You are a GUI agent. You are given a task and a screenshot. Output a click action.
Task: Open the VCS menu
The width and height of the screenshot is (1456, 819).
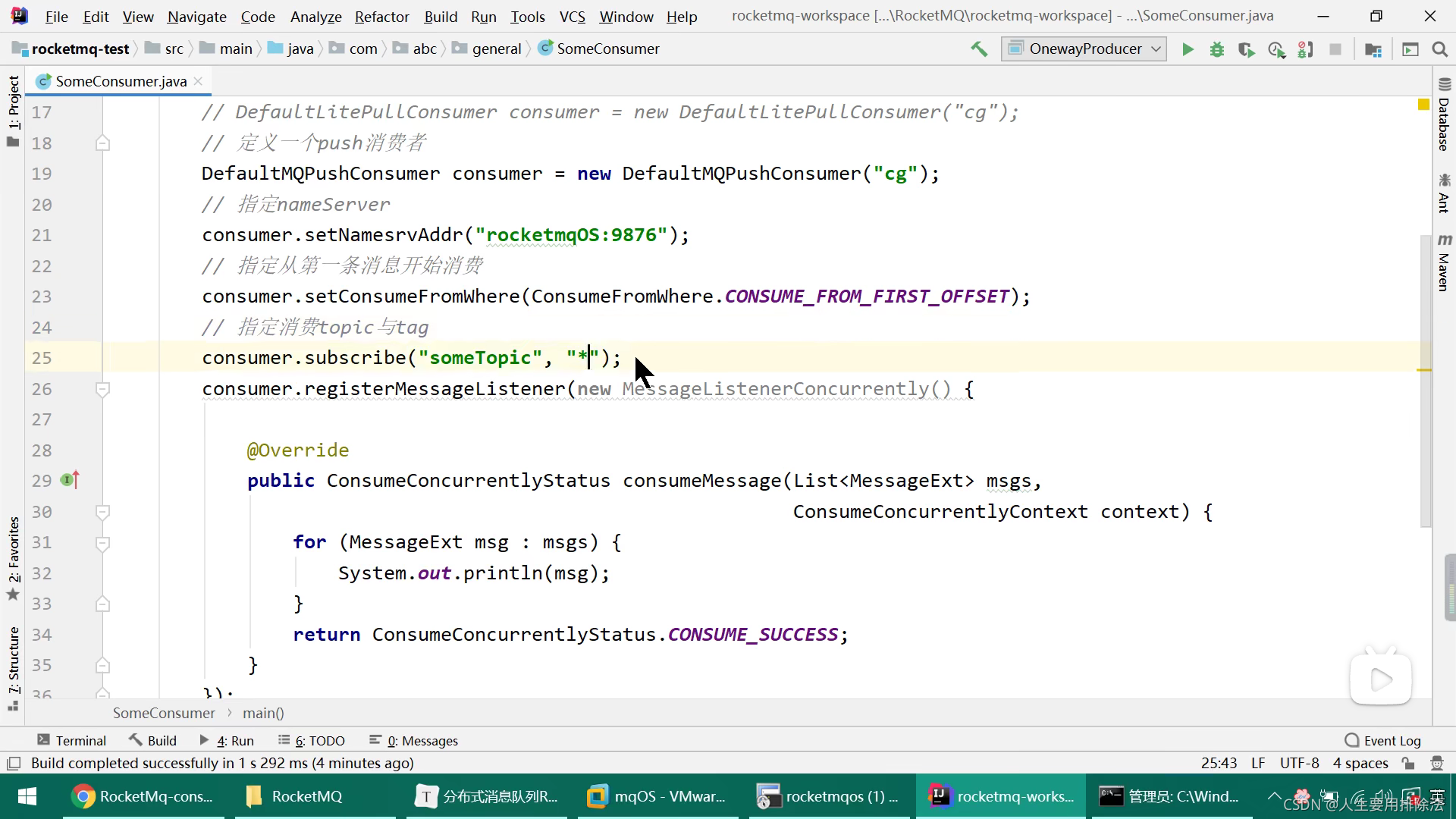click(572, 17)
